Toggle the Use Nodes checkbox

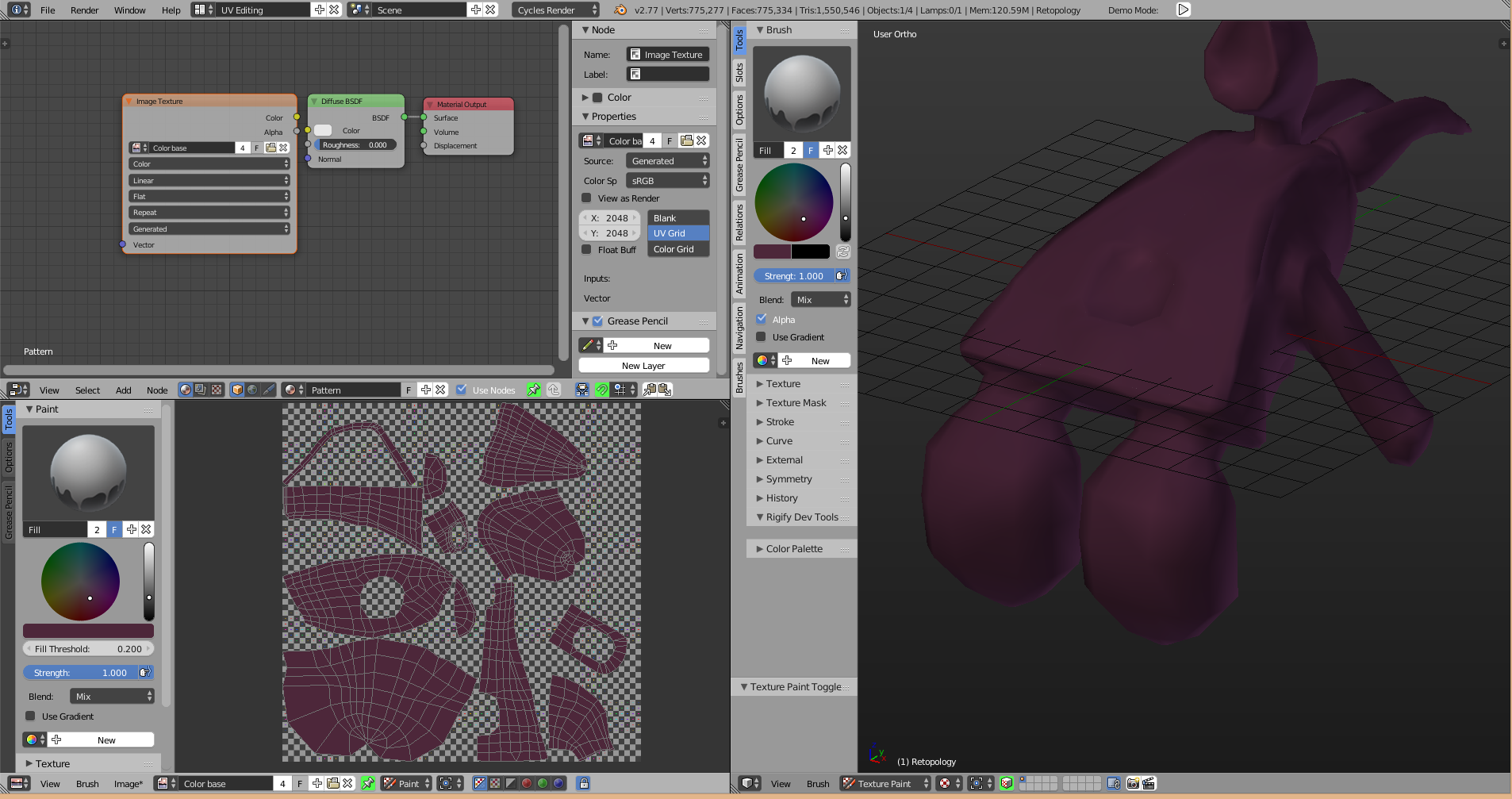coord(462,390)
